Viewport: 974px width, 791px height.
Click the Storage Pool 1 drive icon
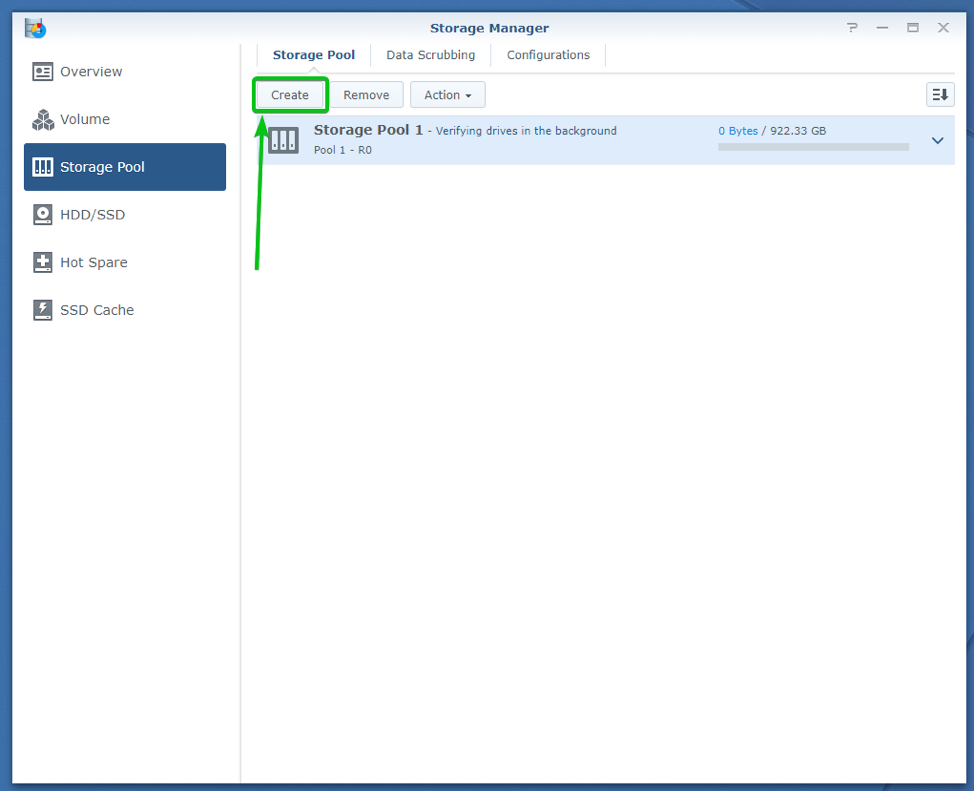284,140
